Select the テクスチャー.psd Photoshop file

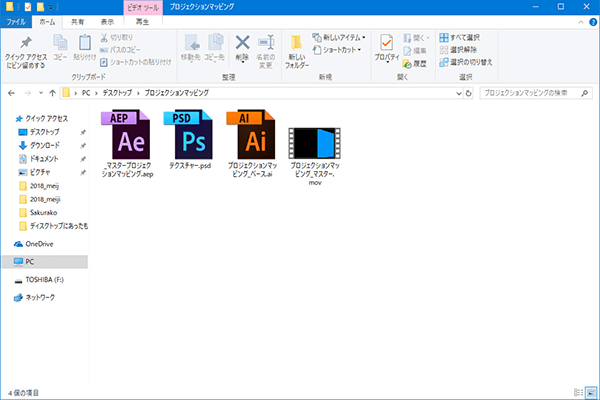coord(190,140)
